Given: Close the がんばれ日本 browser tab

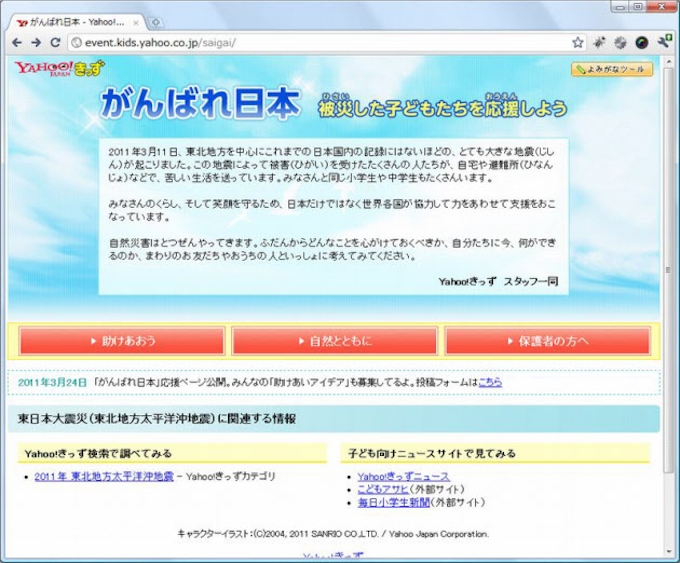Looking at the screenshot, I should point(137,22).
